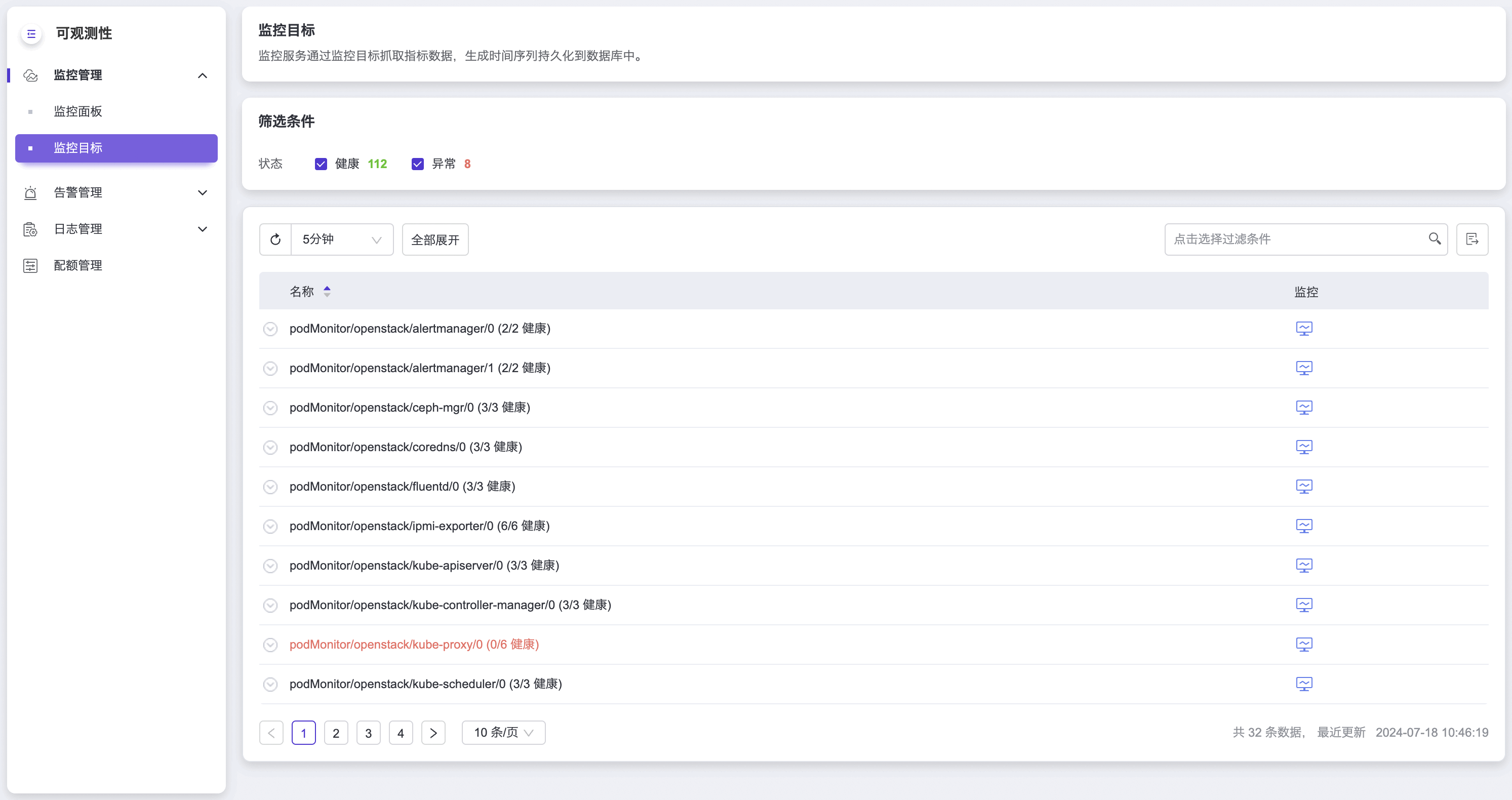Click the magnifier search icon
1512x800 pixels.
(x=1434, y=239)
